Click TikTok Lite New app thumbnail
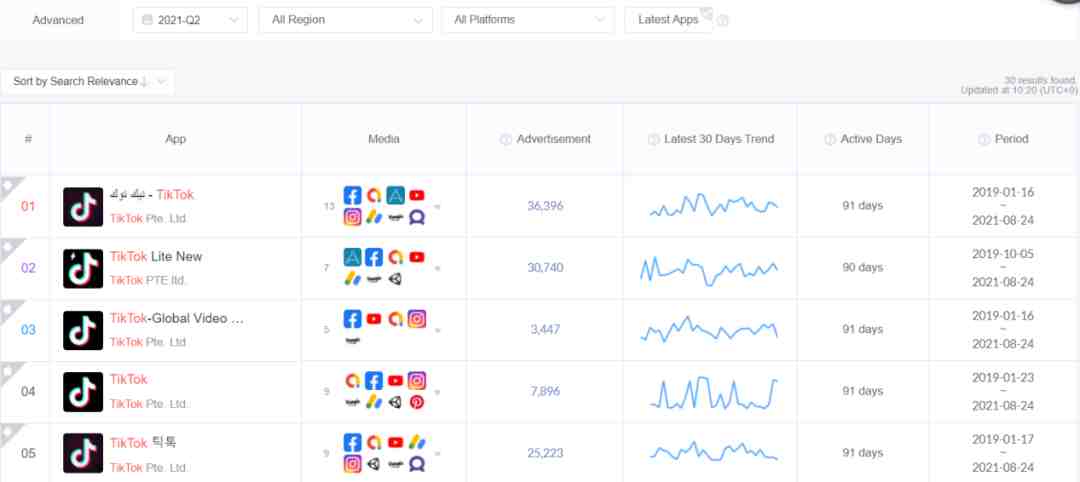Viewport: 1080px width, 482px height. (x=83, y=269)
